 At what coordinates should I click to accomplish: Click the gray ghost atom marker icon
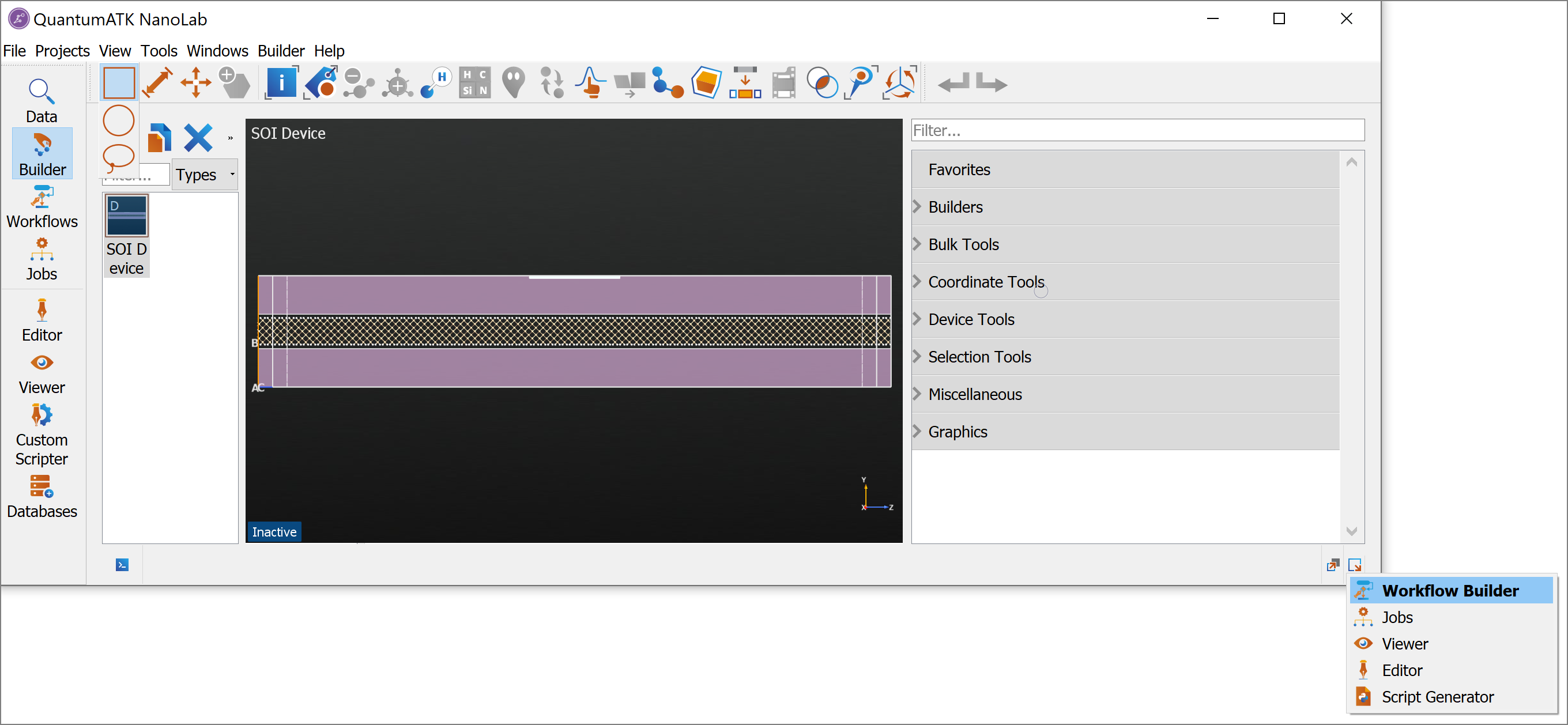click(514, 83)
